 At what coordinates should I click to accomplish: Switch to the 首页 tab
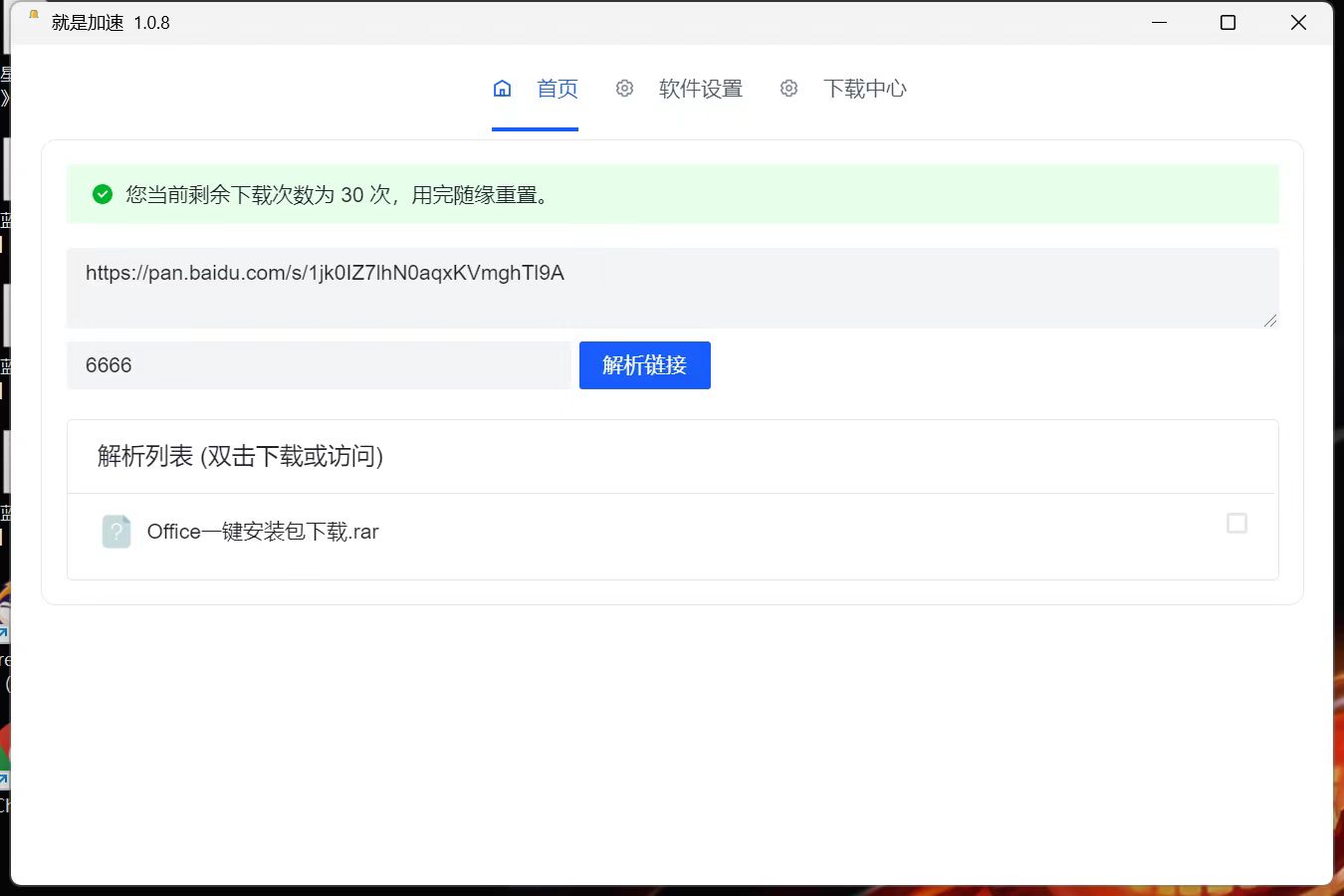557,89
